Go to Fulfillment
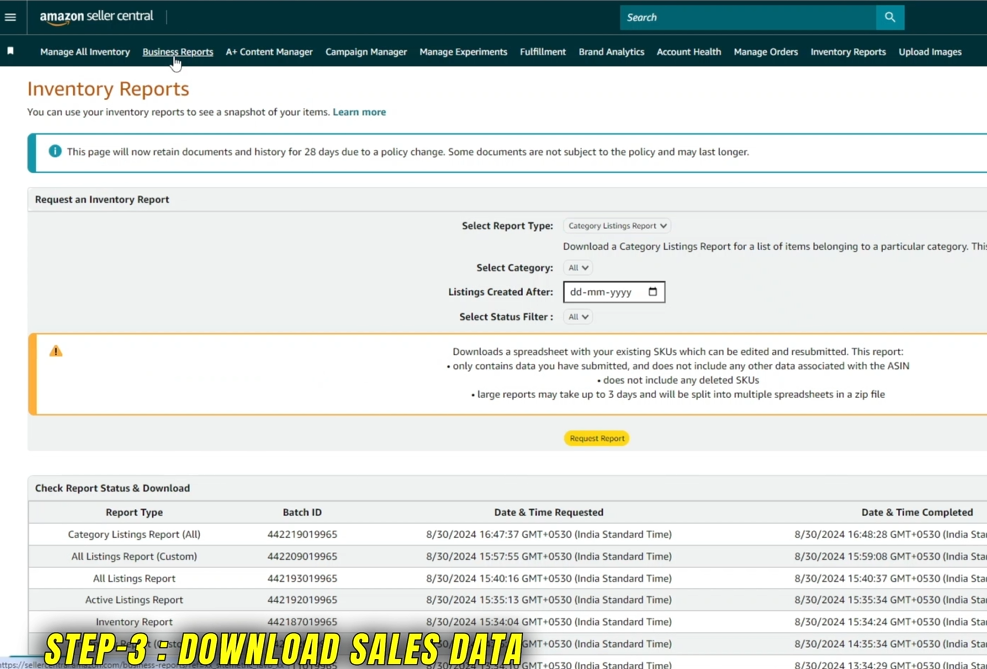The height and width of the screenshot is (669, 987). point(543,52)
